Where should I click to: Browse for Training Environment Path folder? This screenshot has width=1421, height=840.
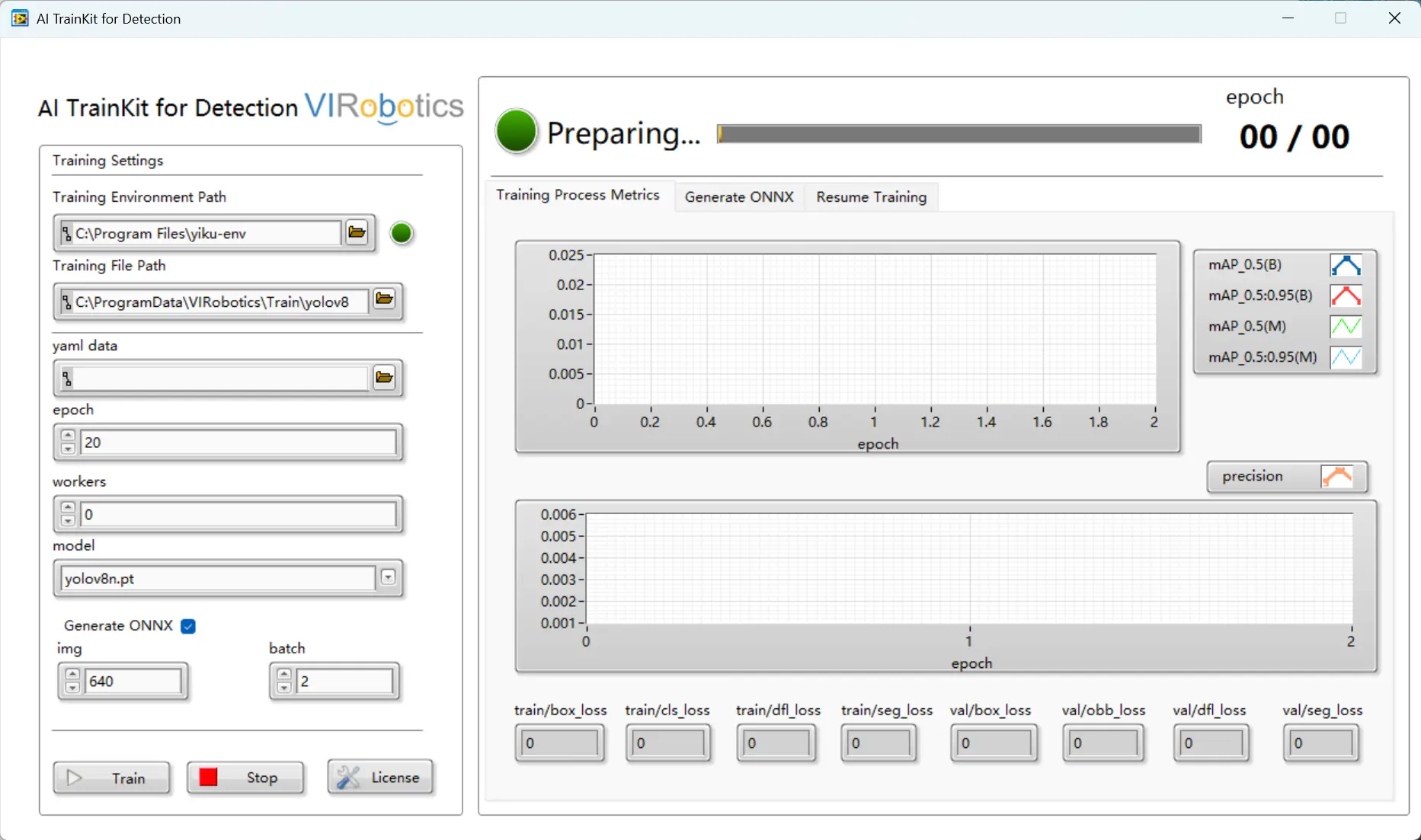[357, 232]
